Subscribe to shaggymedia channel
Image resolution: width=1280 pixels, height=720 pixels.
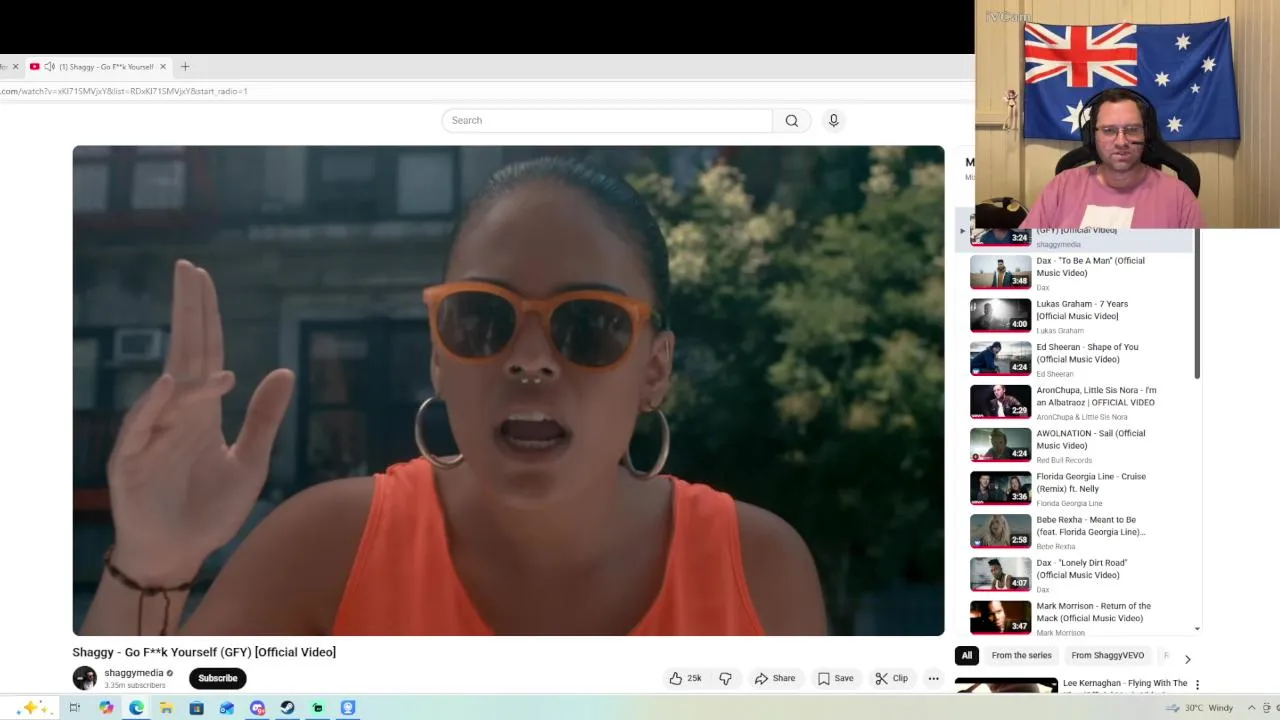click(217, 678)
